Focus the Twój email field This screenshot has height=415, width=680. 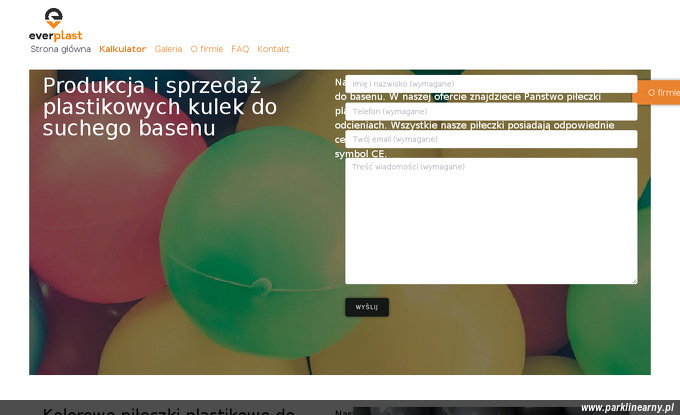(491, 139)
